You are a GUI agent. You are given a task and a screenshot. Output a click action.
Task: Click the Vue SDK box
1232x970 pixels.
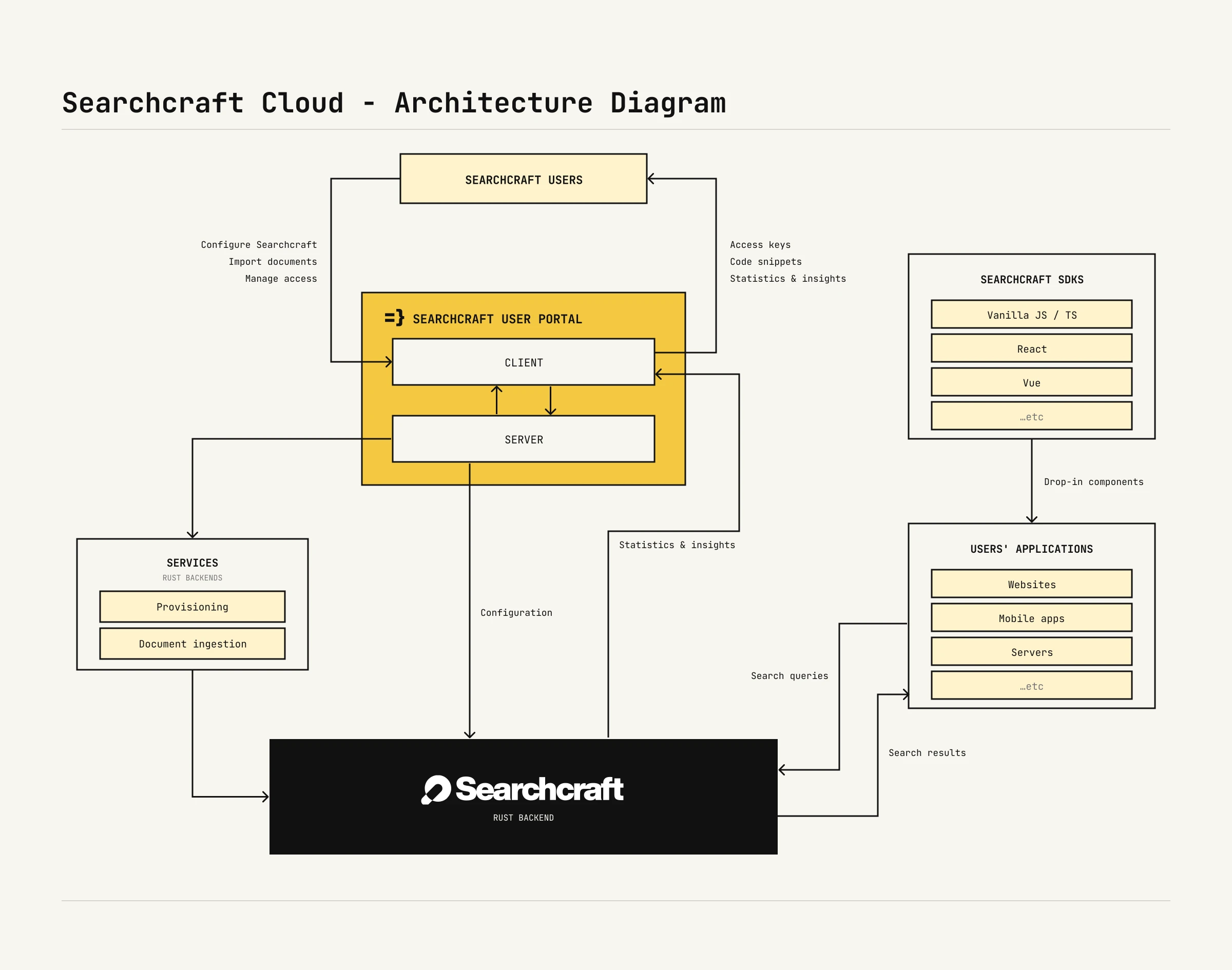1031,382
